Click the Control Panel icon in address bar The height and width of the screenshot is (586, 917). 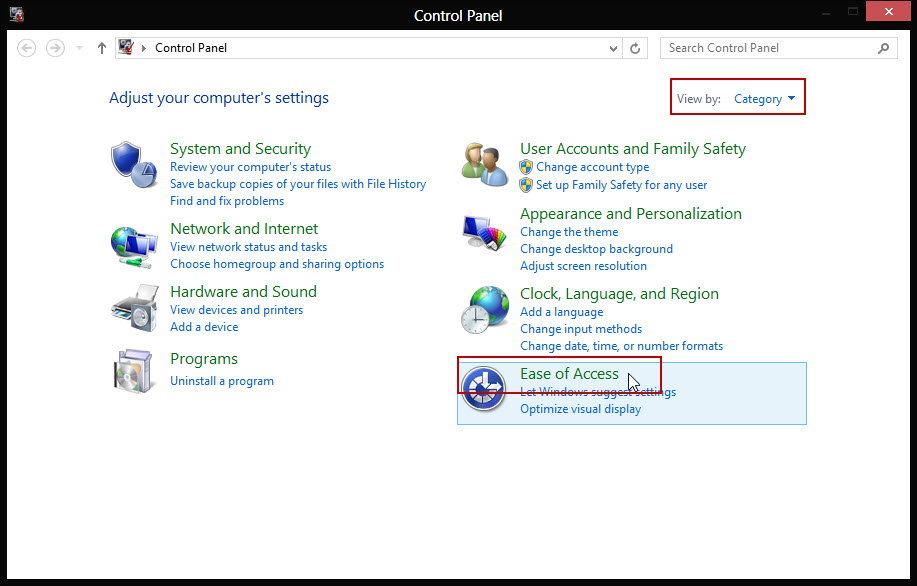[x=126, y=47]
